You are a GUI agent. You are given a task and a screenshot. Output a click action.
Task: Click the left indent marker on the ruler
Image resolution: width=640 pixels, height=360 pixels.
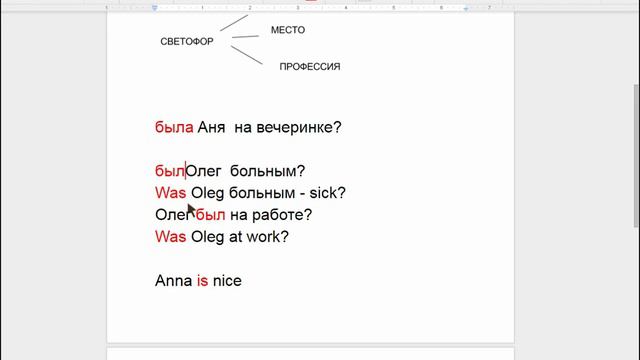[x=154, y=8]
